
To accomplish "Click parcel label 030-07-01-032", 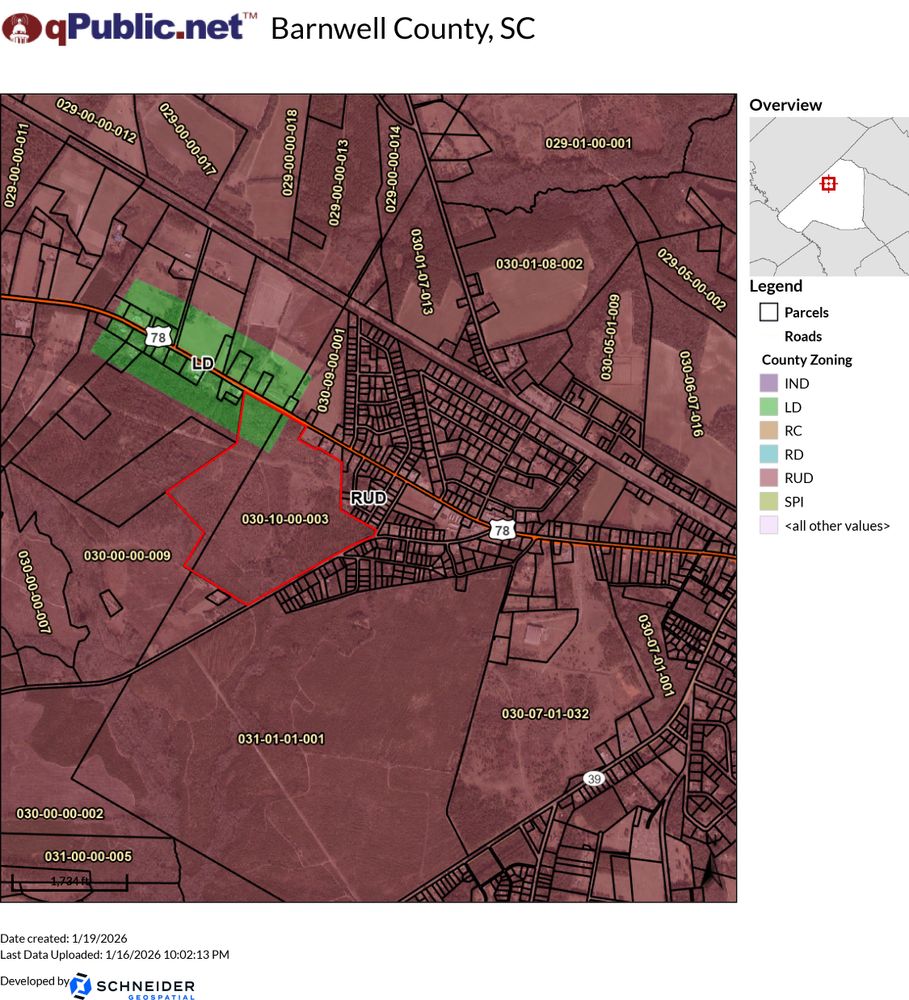I will click(545, 714).
